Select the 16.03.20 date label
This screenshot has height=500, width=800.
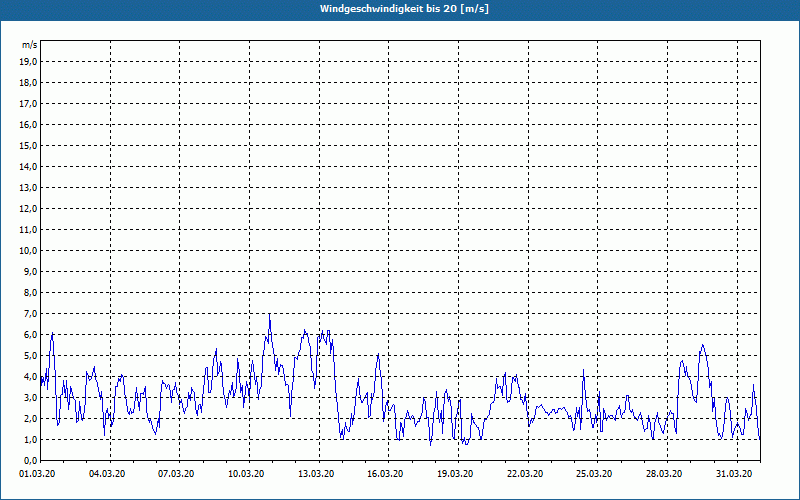(385, 474)
